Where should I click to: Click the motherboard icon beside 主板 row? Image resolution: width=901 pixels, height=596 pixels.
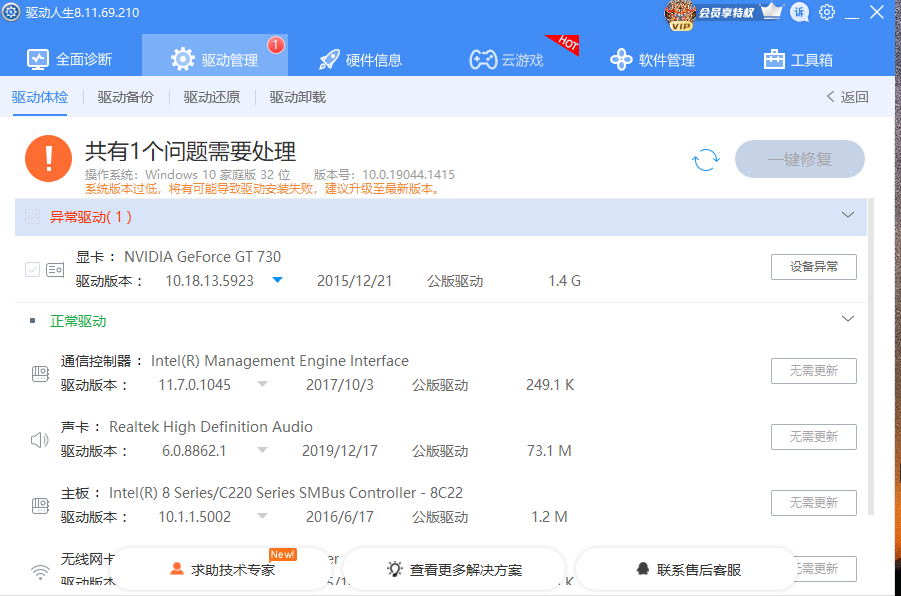40,503
